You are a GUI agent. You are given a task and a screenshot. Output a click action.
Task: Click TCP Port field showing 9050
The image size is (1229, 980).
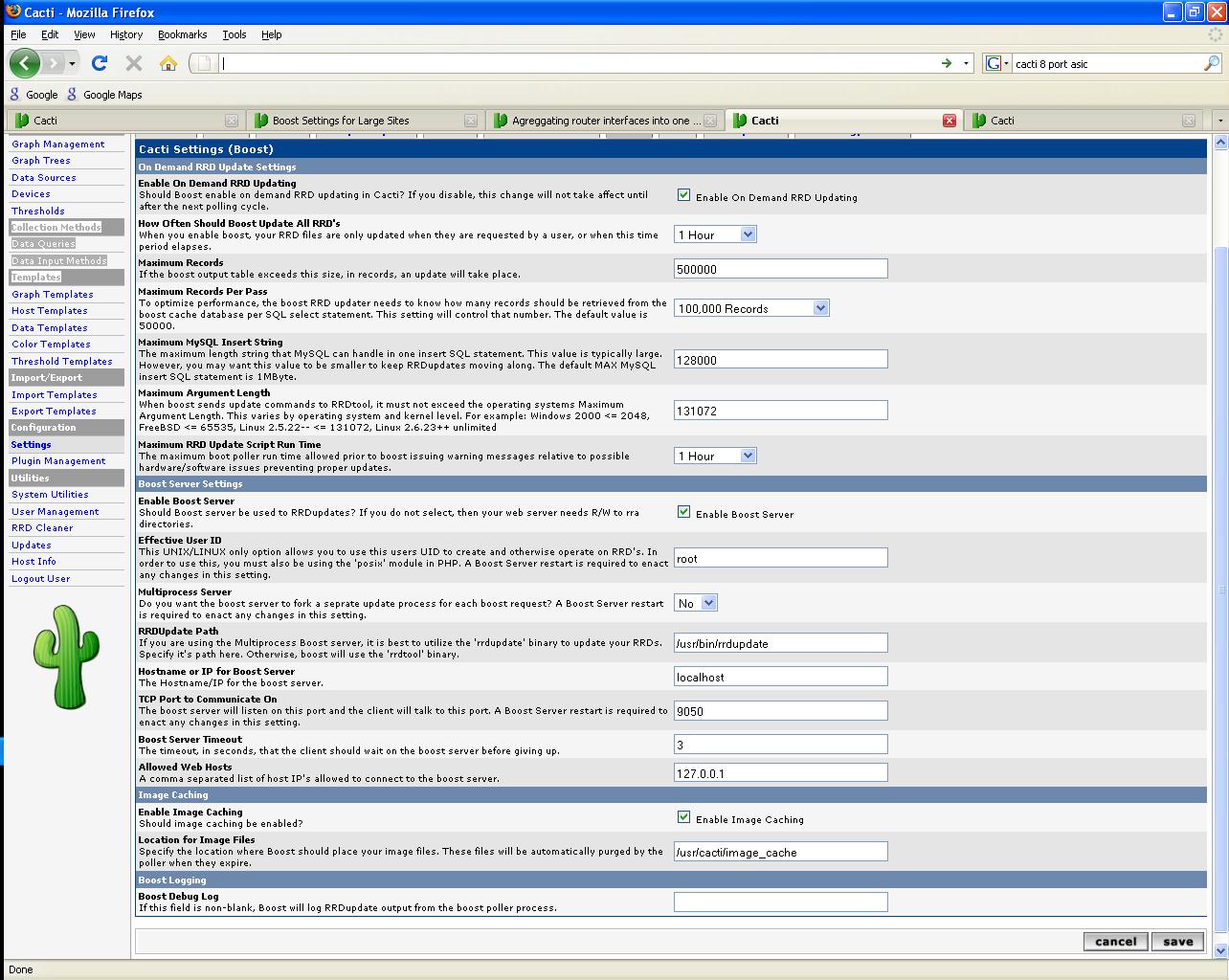[781, 711]
